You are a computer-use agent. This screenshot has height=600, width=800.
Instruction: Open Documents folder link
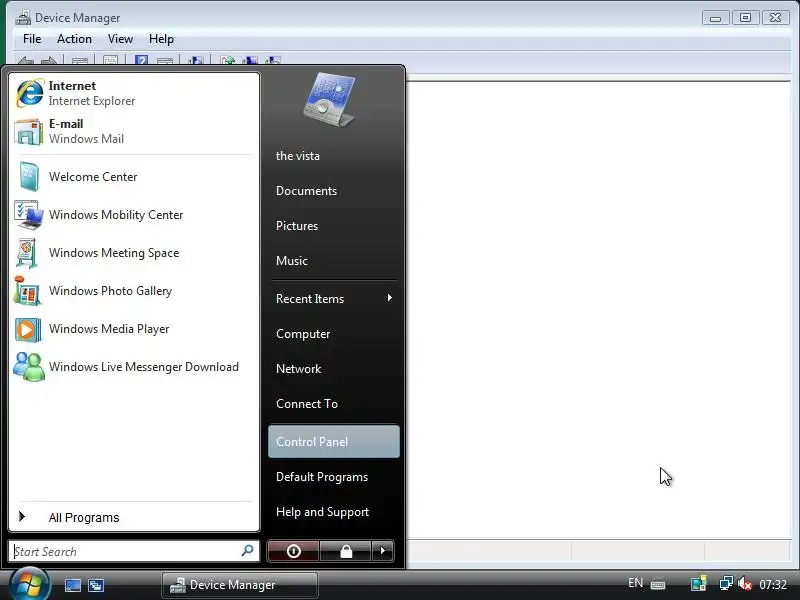pyautogui.click(x=334, y=191)
